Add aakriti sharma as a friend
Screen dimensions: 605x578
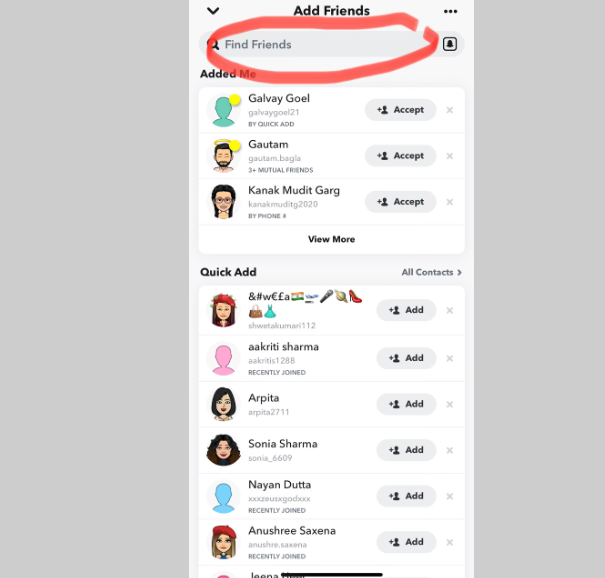(x=406, y=358)
